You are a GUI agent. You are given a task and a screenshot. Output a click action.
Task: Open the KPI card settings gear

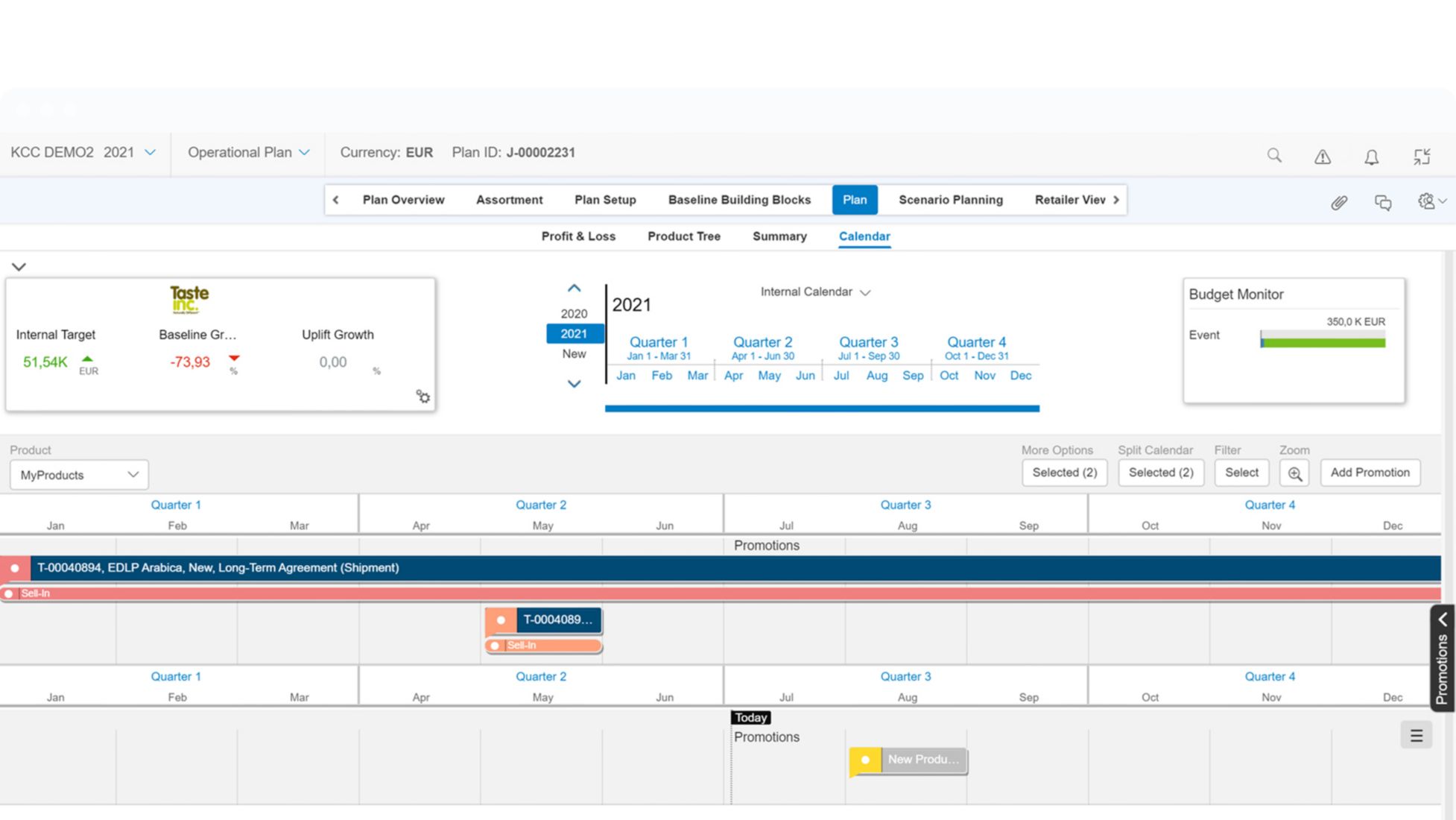tap(423, 397)
